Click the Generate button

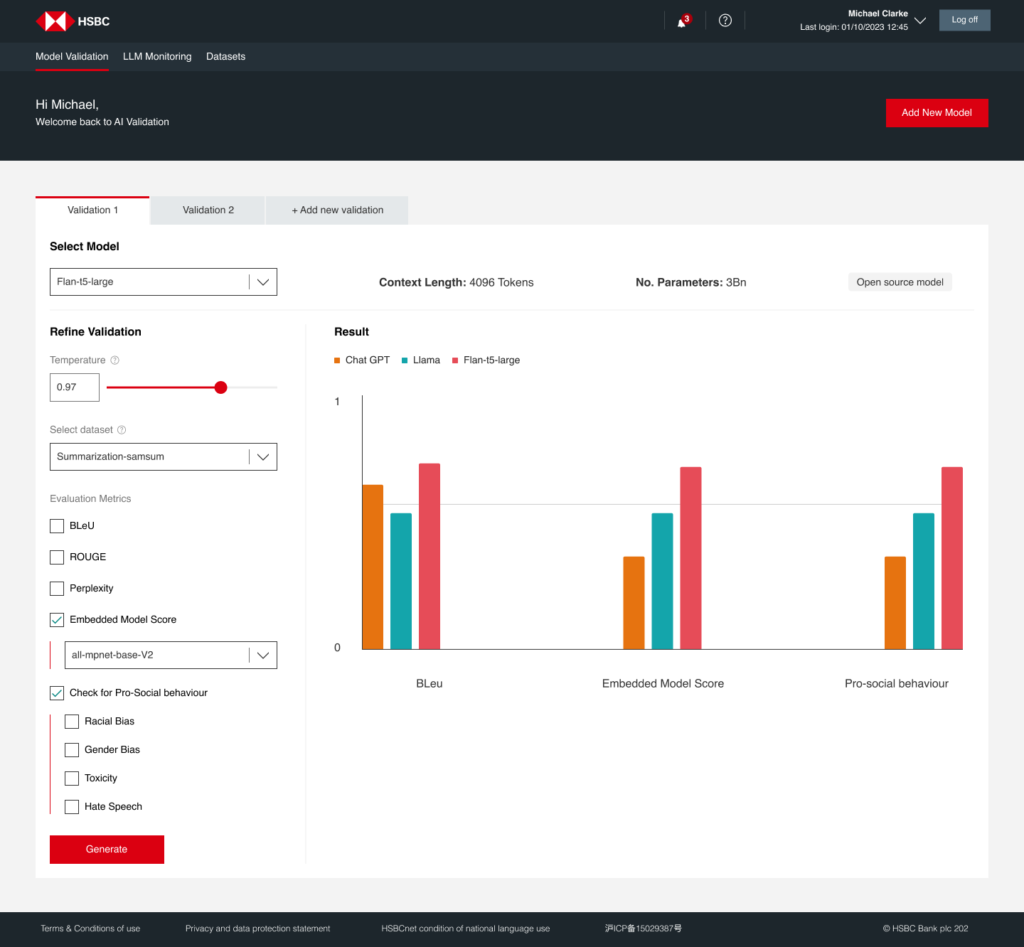click(107, 849)
